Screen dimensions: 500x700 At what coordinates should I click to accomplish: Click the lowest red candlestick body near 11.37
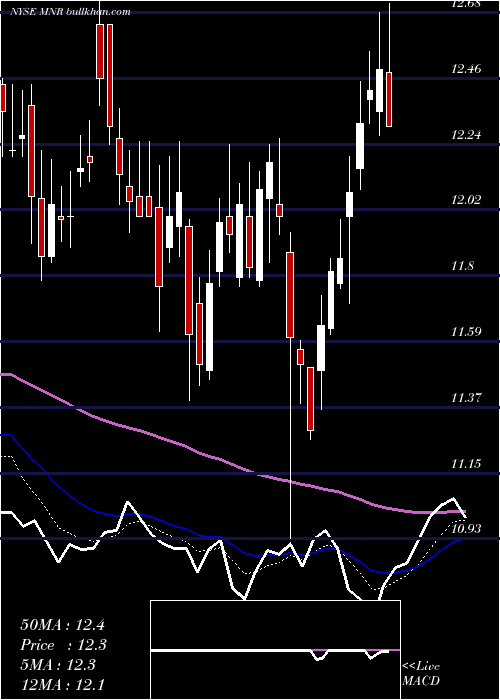(310, 399)
